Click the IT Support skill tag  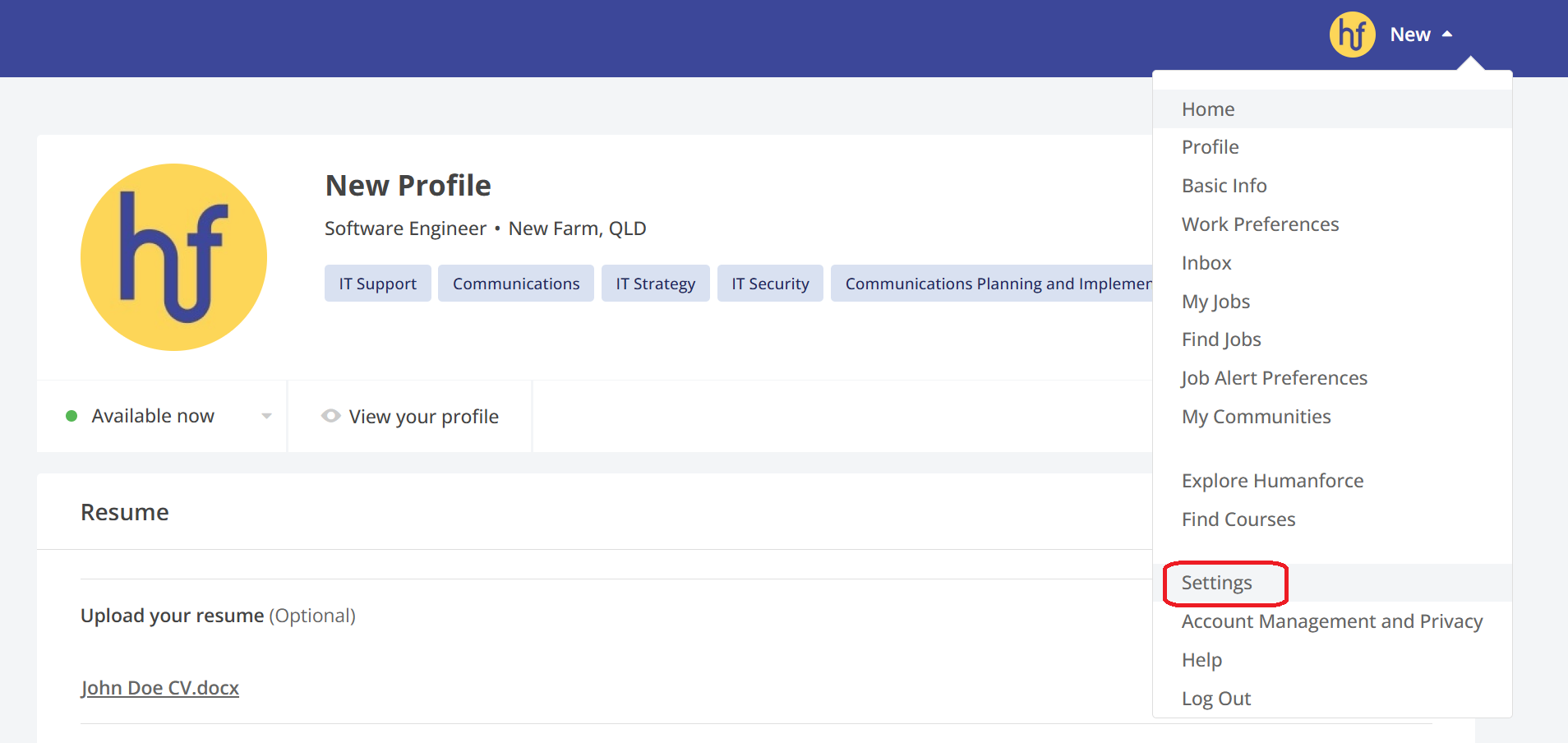point(377,284)
